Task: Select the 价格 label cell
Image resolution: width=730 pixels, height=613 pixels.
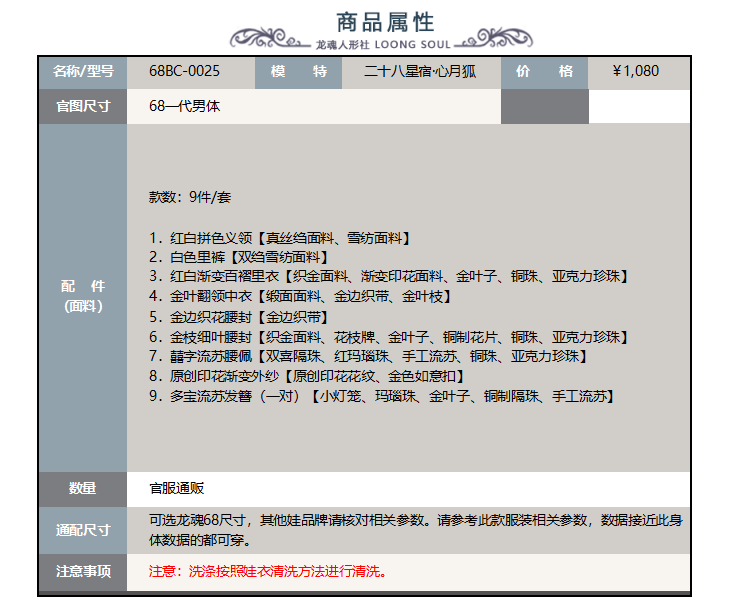Action: (544, 71)
